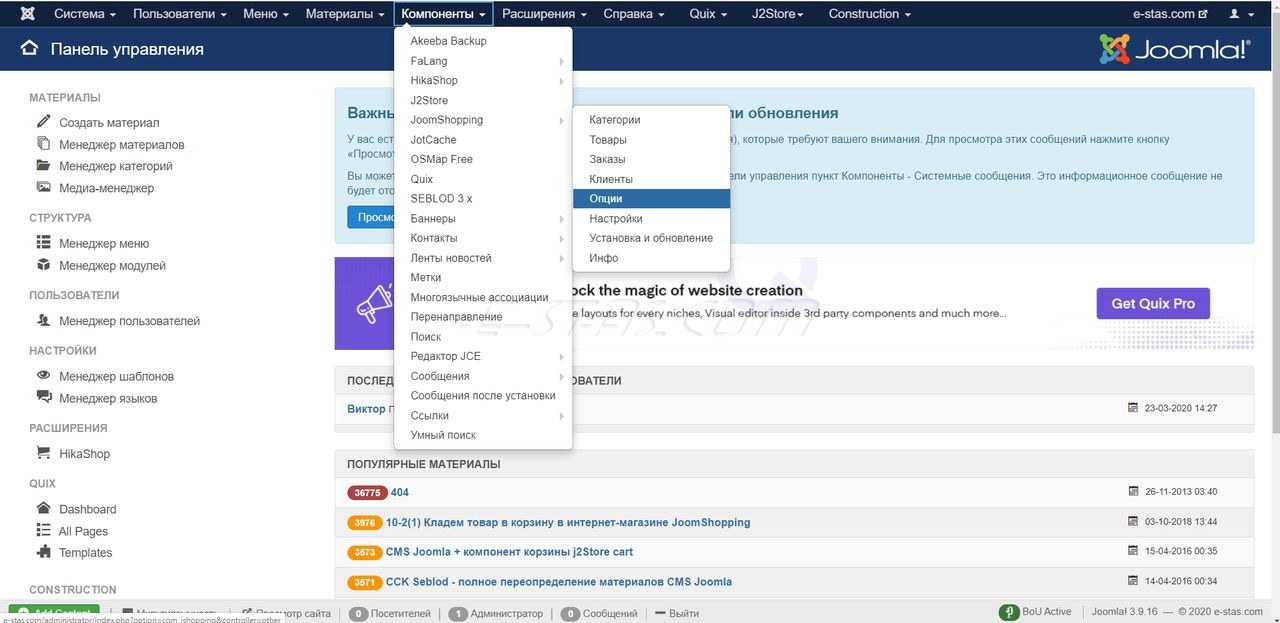Select JotCache in Компоненты menu
The width and height of the screenshot is (1280, 623).
coord(484,139)
